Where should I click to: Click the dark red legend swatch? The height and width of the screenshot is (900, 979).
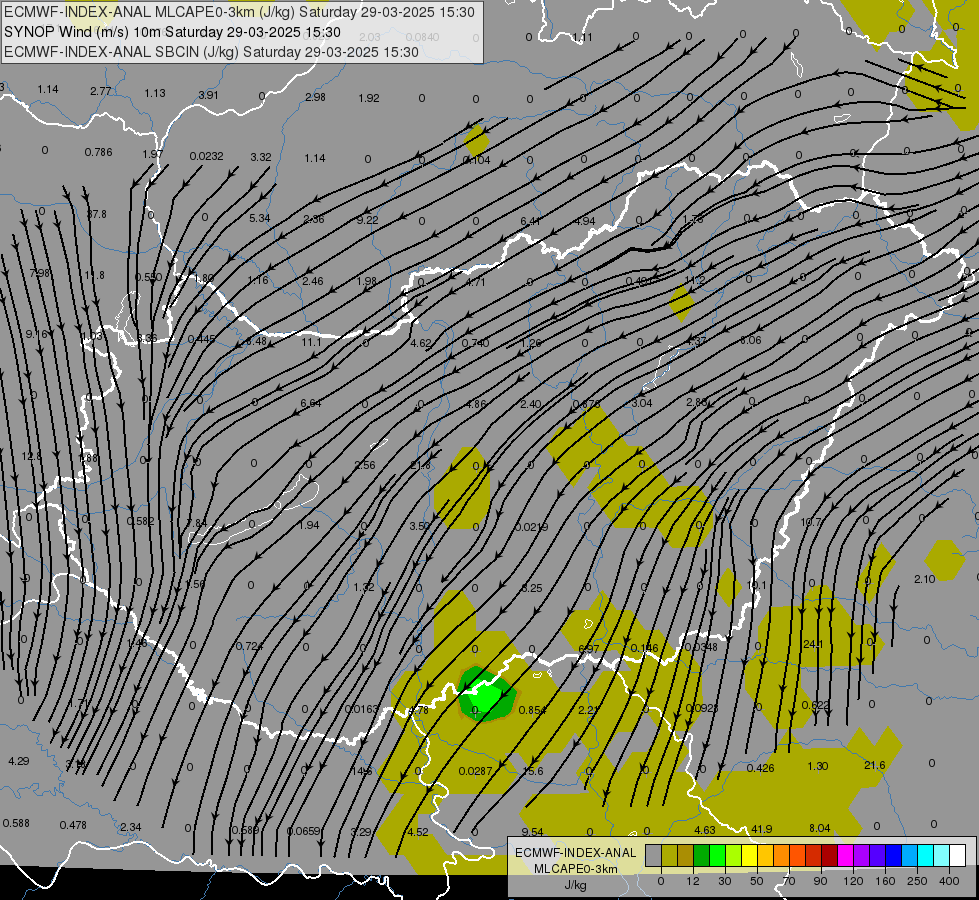click(830, 856)
